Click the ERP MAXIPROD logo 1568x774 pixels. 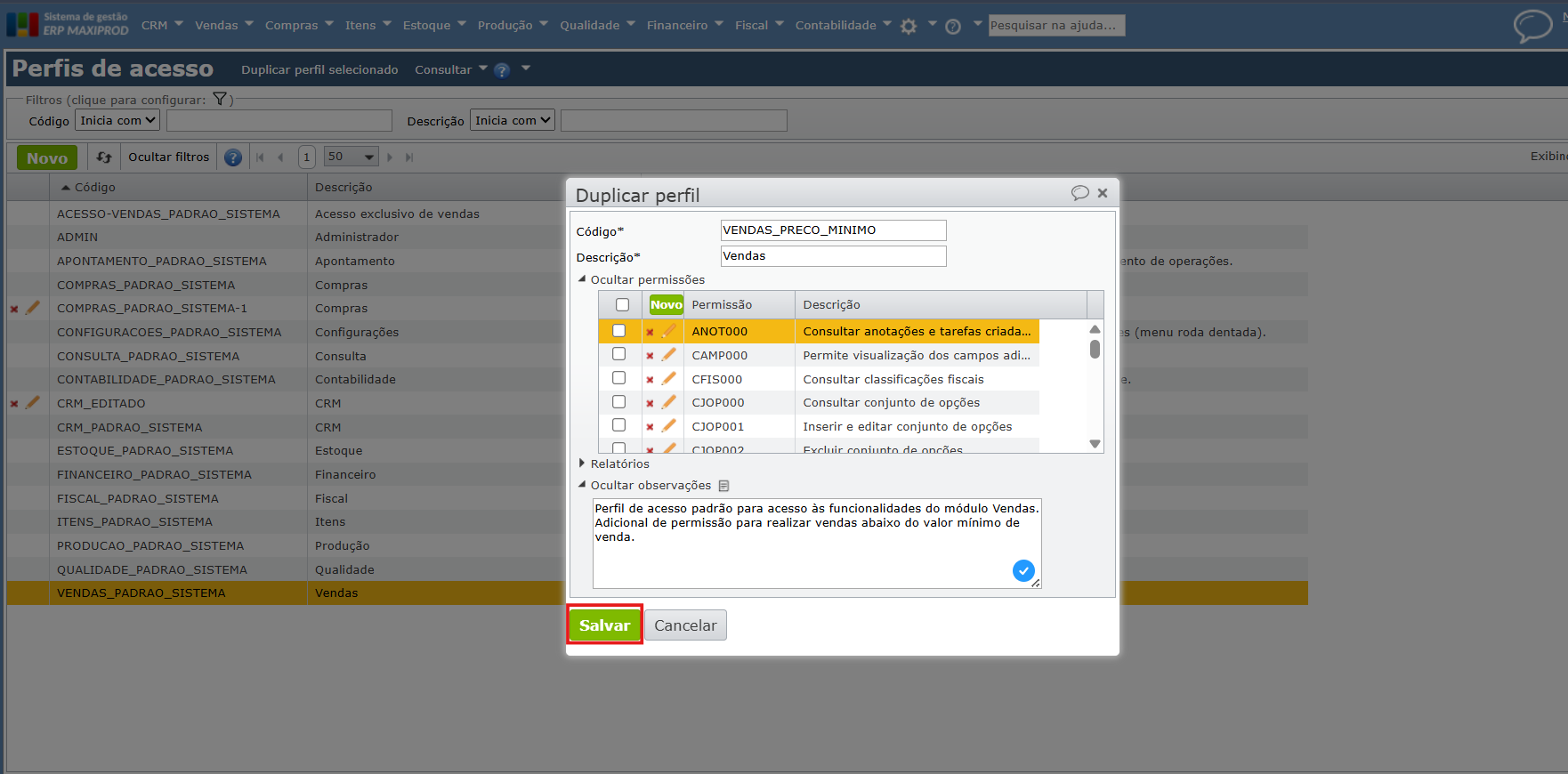(x=68, y=24)
